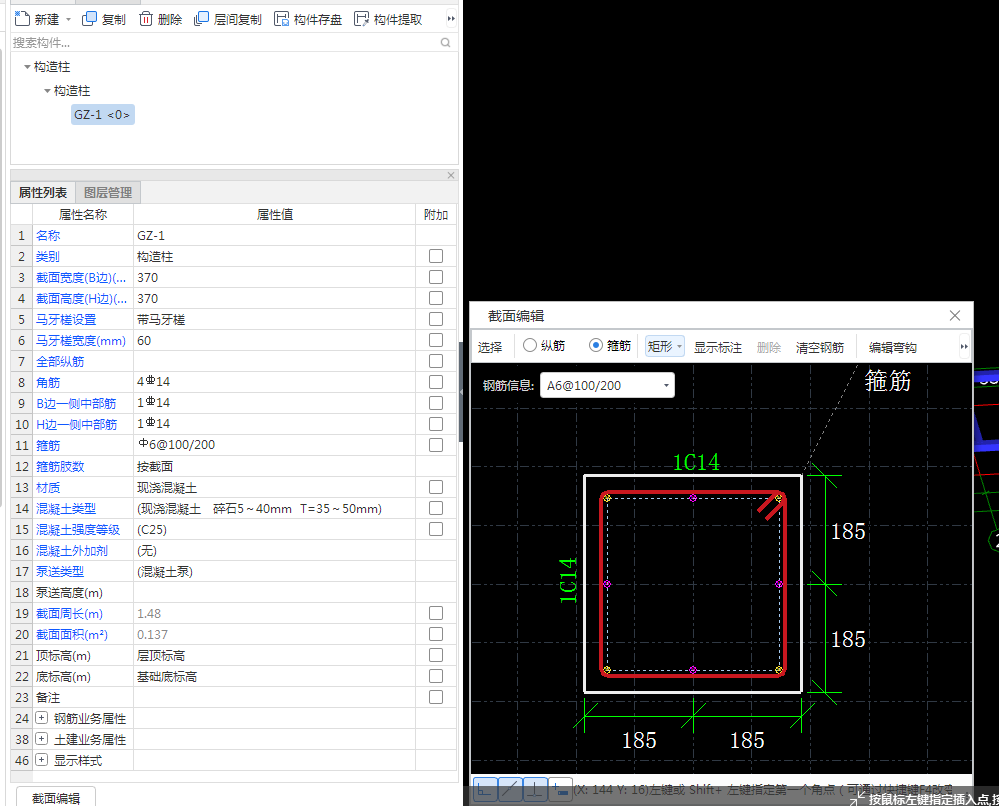999x806 pixels.
Task: Tick the 附加 checkbox for 箍筋 row
Action: pos(436,445)
